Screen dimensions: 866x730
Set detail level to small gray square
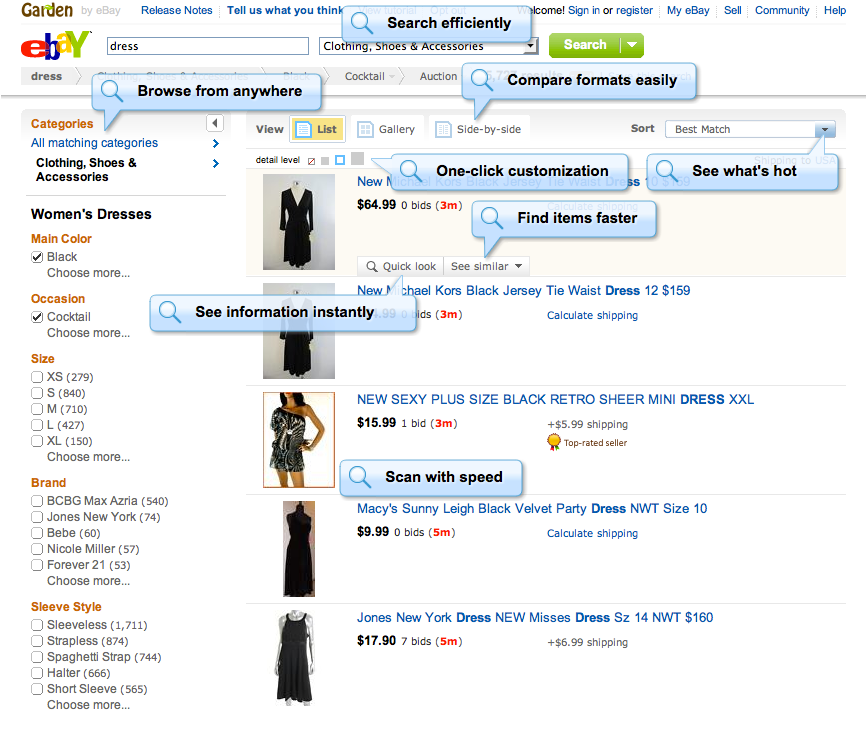[x=325, y=161]
